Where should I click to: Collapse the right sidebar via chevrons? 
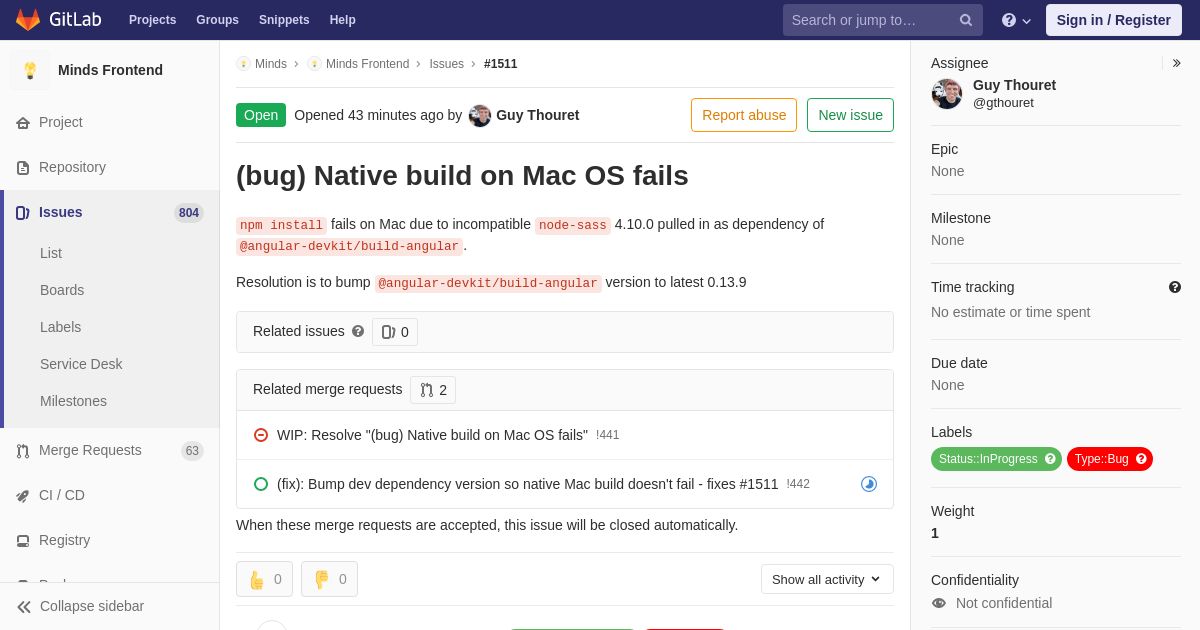1176,63
